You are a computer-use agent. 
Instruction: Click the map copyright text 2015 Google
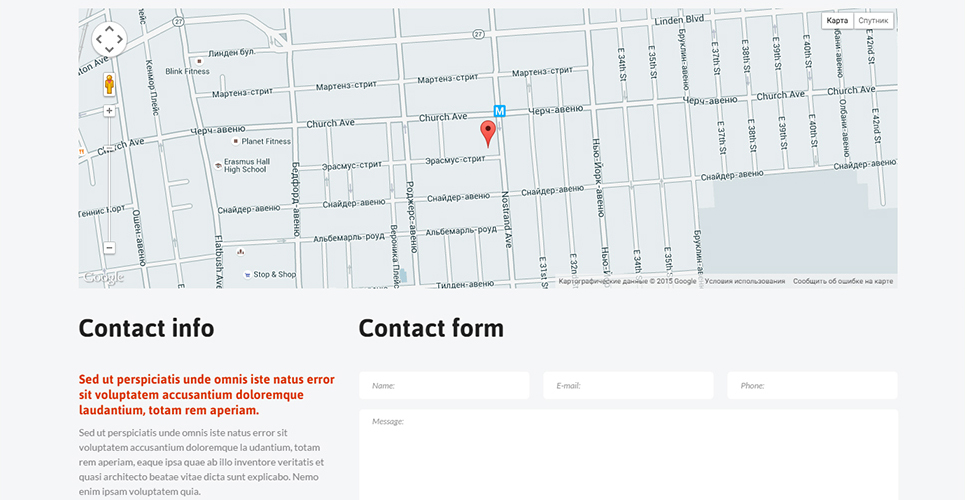(627, 281)
